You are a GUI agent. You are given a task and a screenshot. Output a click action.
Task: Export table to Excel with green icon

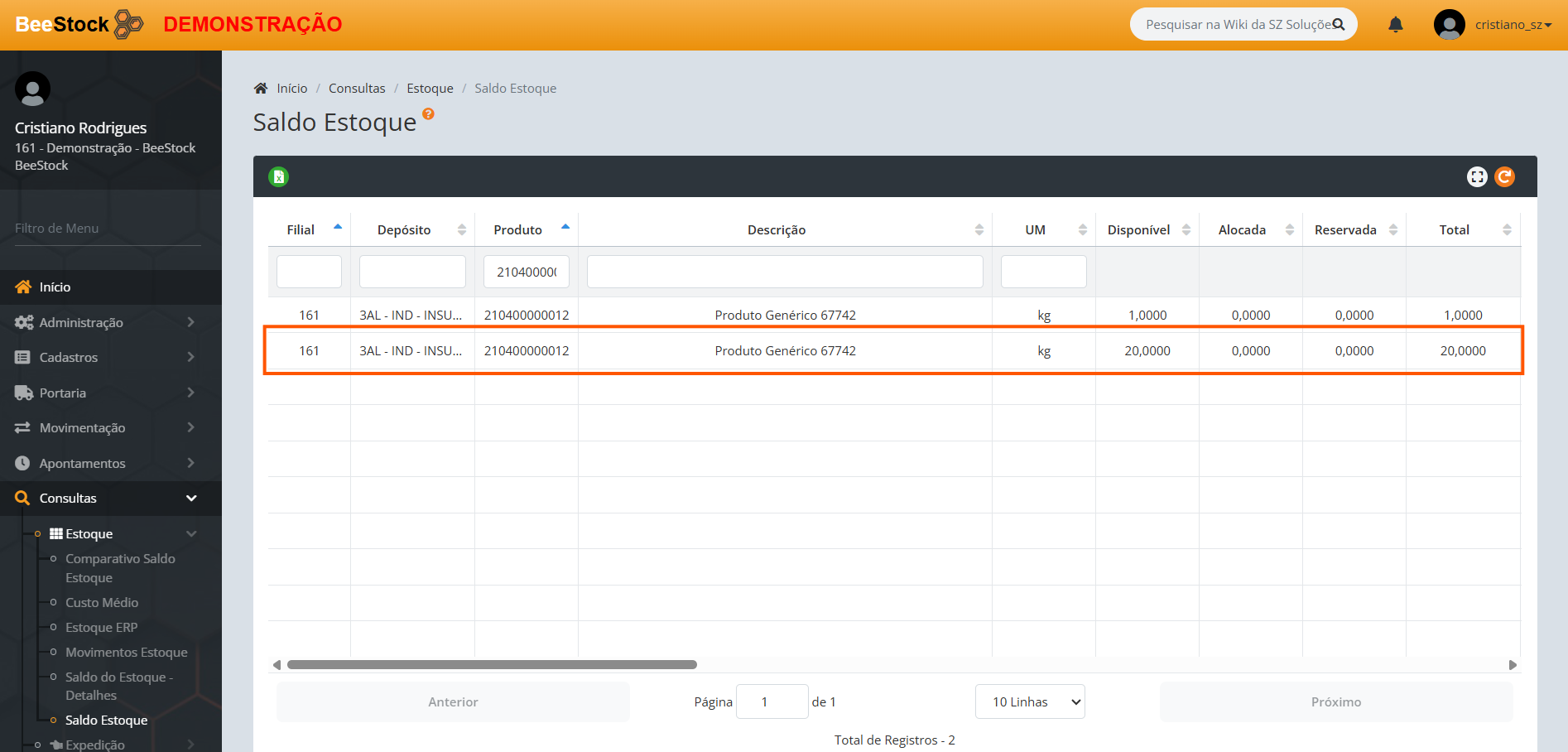point(278,176)
